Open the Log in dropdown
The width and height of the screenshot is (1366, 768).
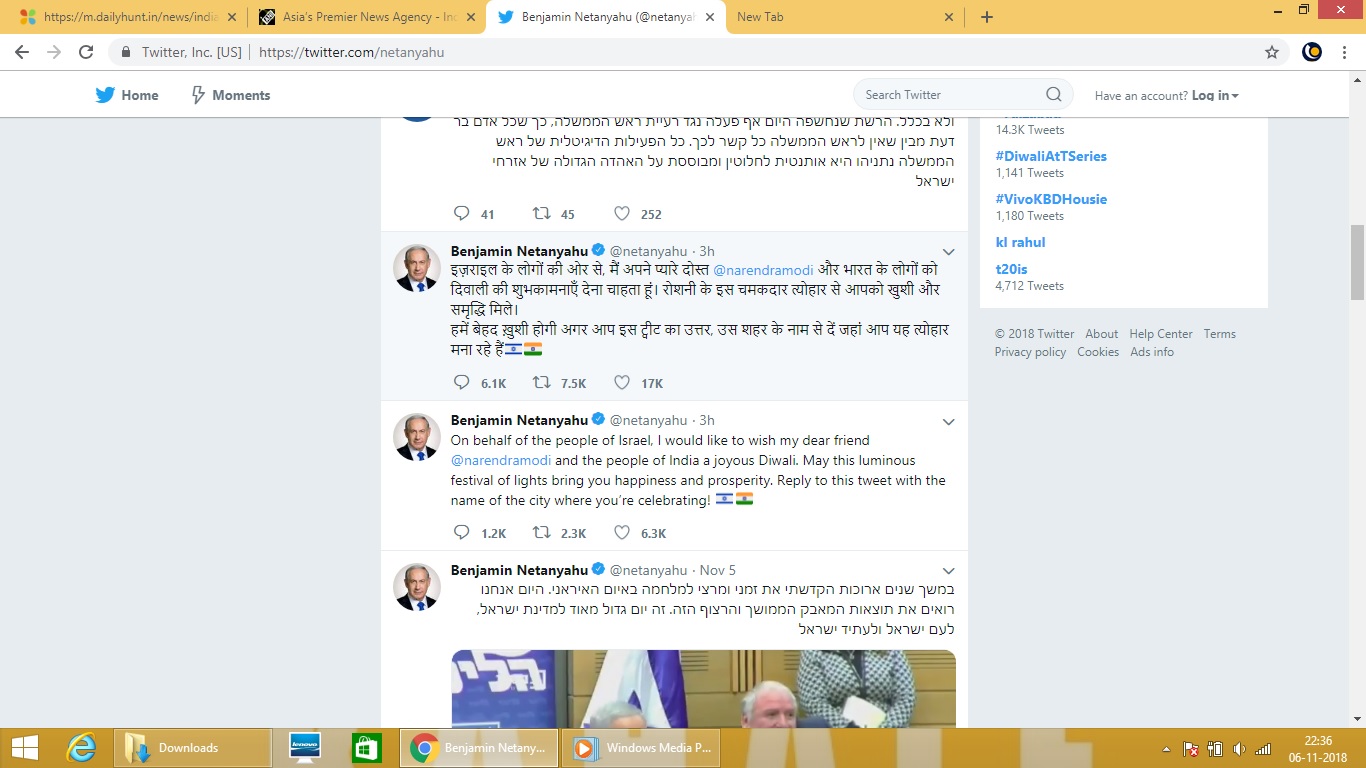(1215, 96)
